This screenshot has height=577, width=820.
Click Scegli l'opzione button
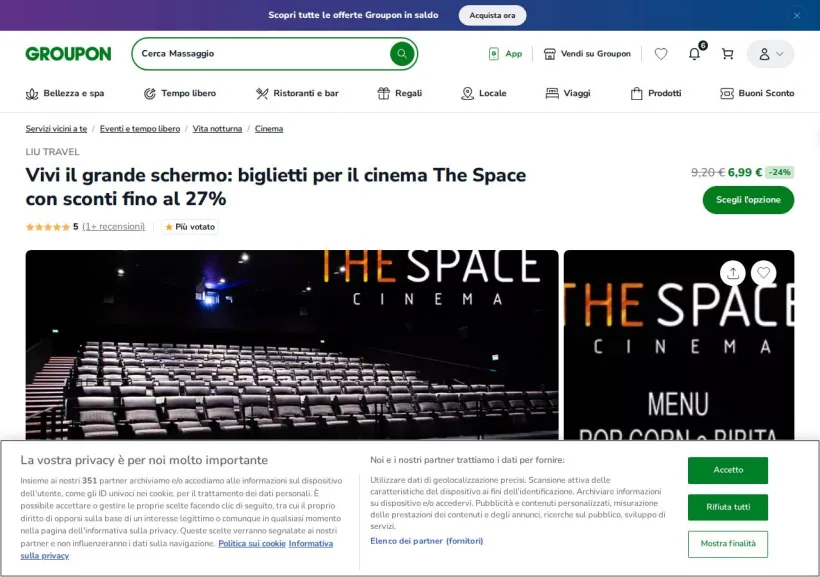click(x=748, y=200)
